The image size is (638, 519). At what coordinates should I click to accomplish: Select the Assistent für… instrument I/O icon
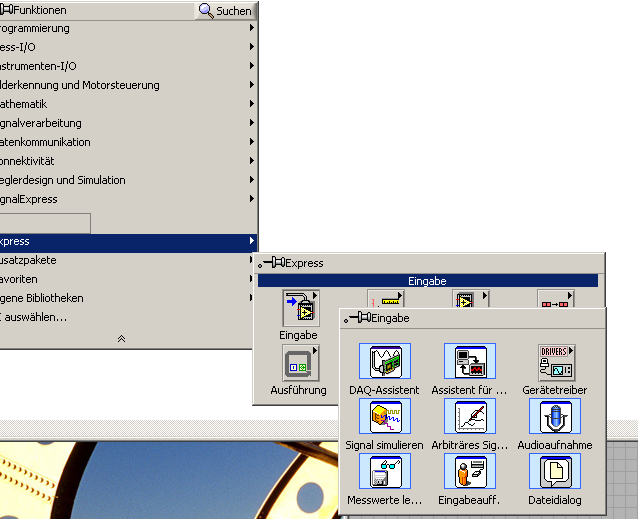(470, 361)
